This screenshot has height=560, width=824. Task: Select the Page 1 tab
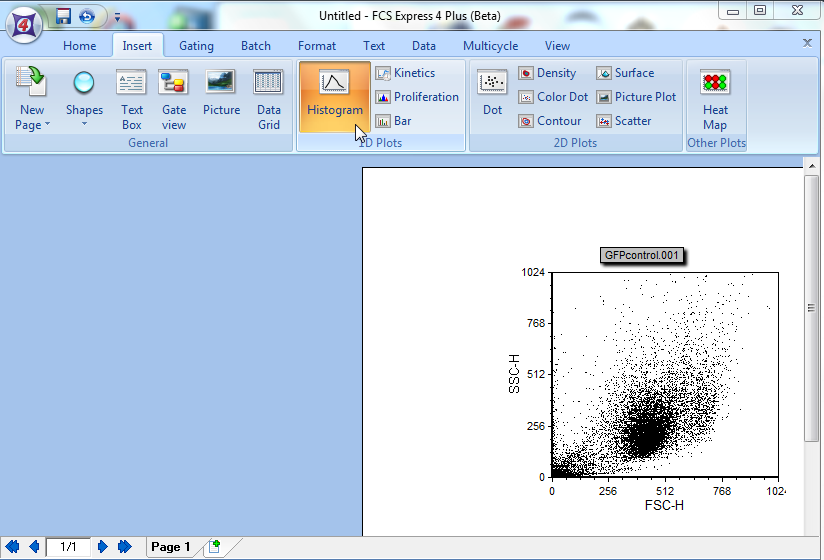170,547
